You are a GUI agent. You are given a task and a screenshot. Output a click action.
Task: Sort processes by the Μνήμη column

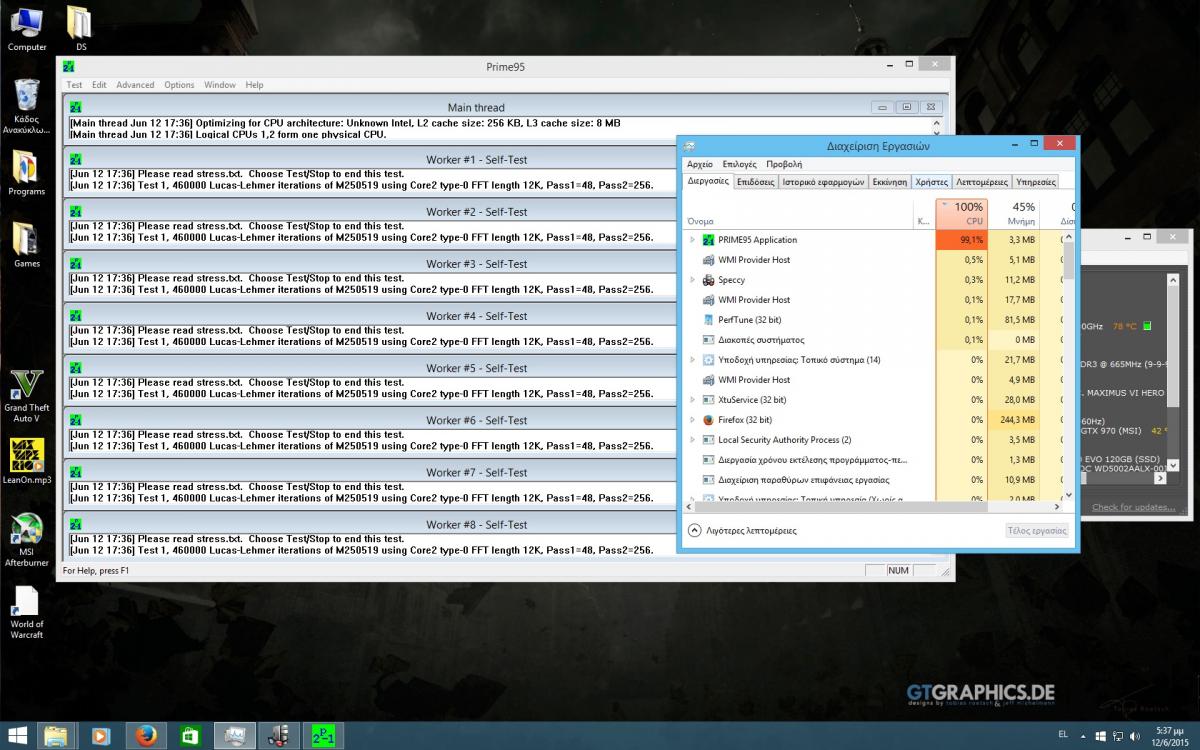(1014, 214)
